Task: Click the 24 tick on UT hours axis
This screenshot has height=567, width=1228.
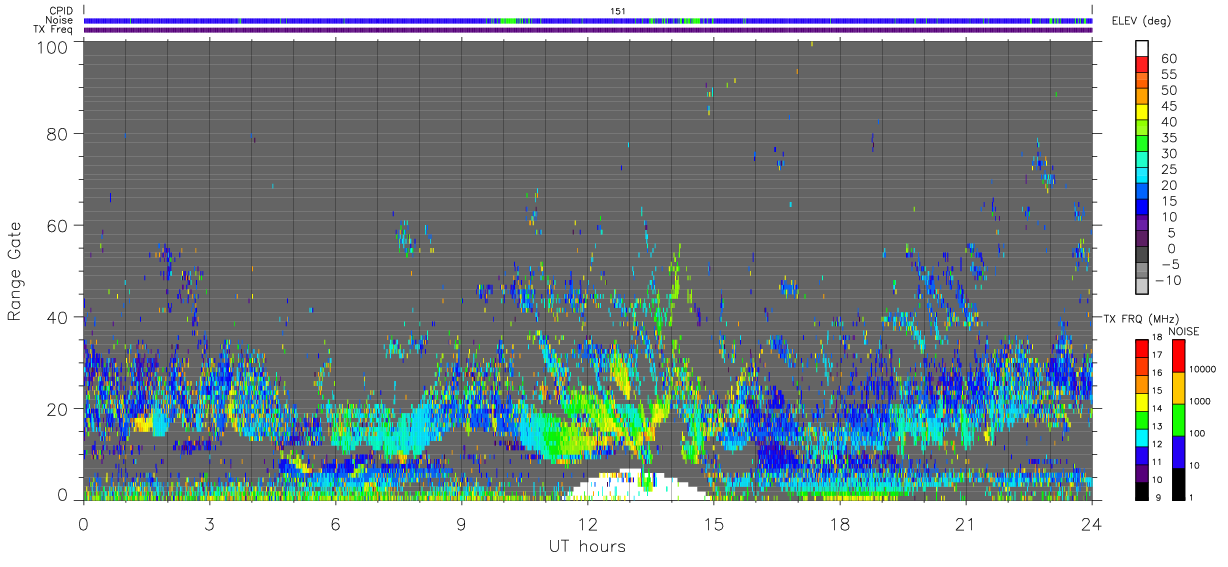Action: 1091,523
